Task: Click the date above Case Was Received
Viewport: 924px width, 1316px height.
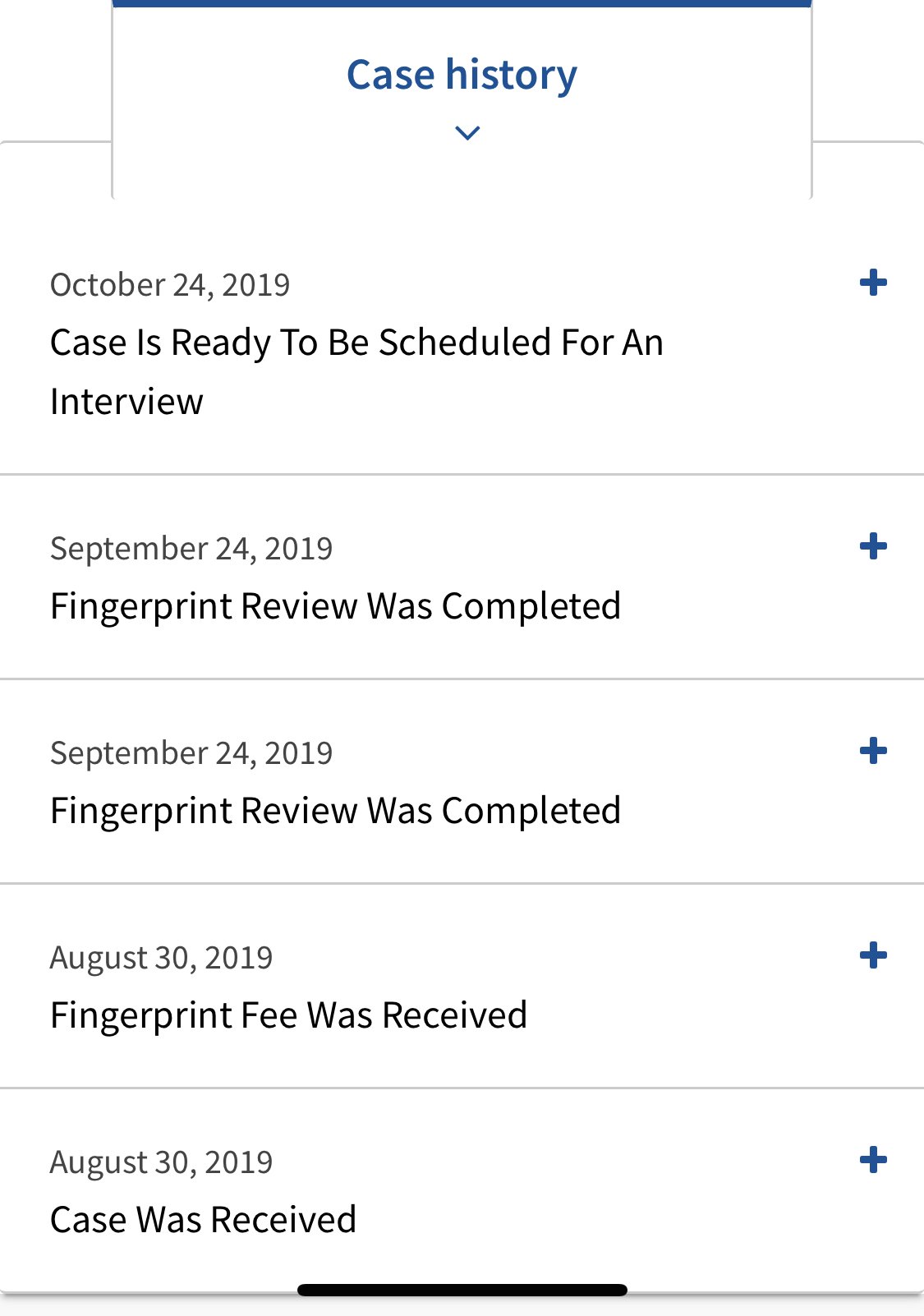Action: point(161,1162)
